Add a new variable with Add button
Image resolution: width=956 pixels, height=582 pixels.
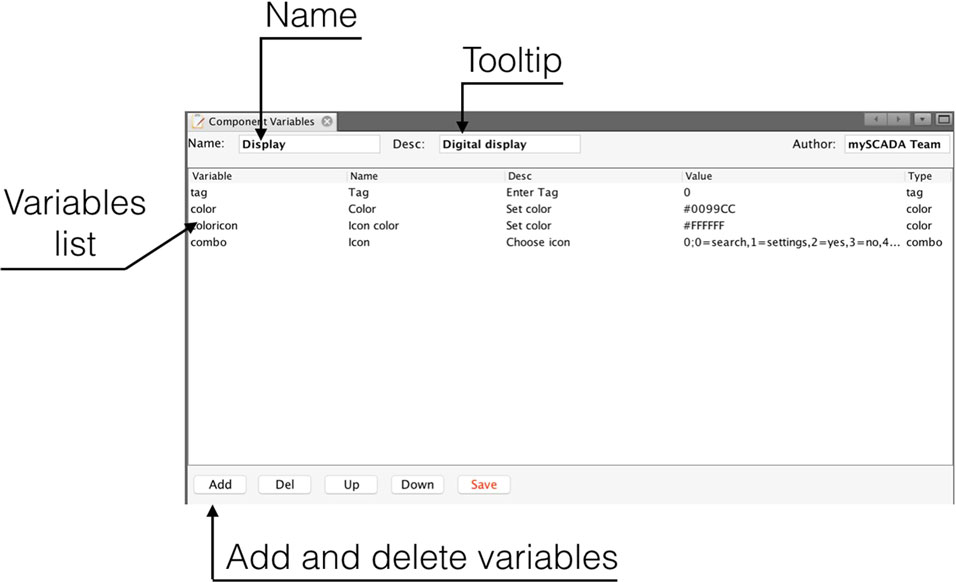click(220, 484)
